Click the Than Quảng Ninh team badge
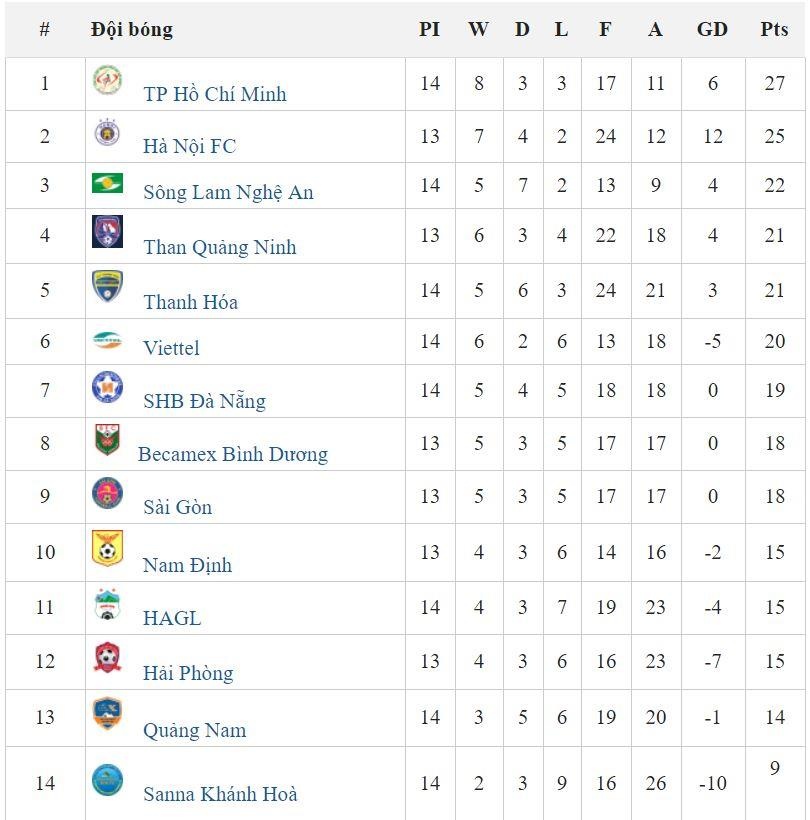The width and height of the screenshot is (810, 820). [x=107, y=232]
